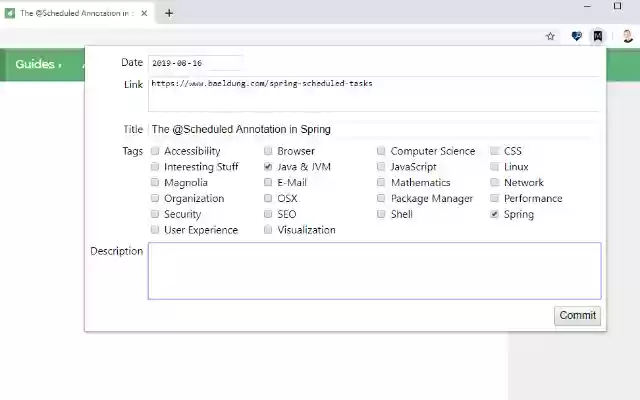Click the bookmark star icon

pos(550,36)
